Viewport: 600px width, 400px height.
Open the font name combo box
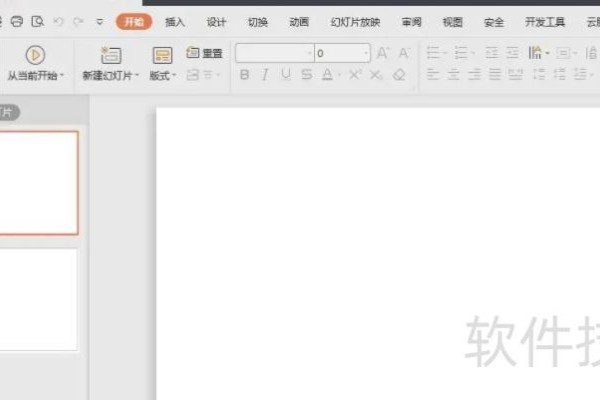[275, 53]
